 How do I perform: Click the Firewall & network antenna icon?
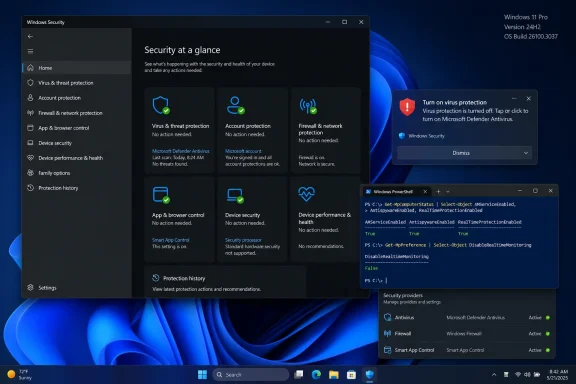pos(308,106)
